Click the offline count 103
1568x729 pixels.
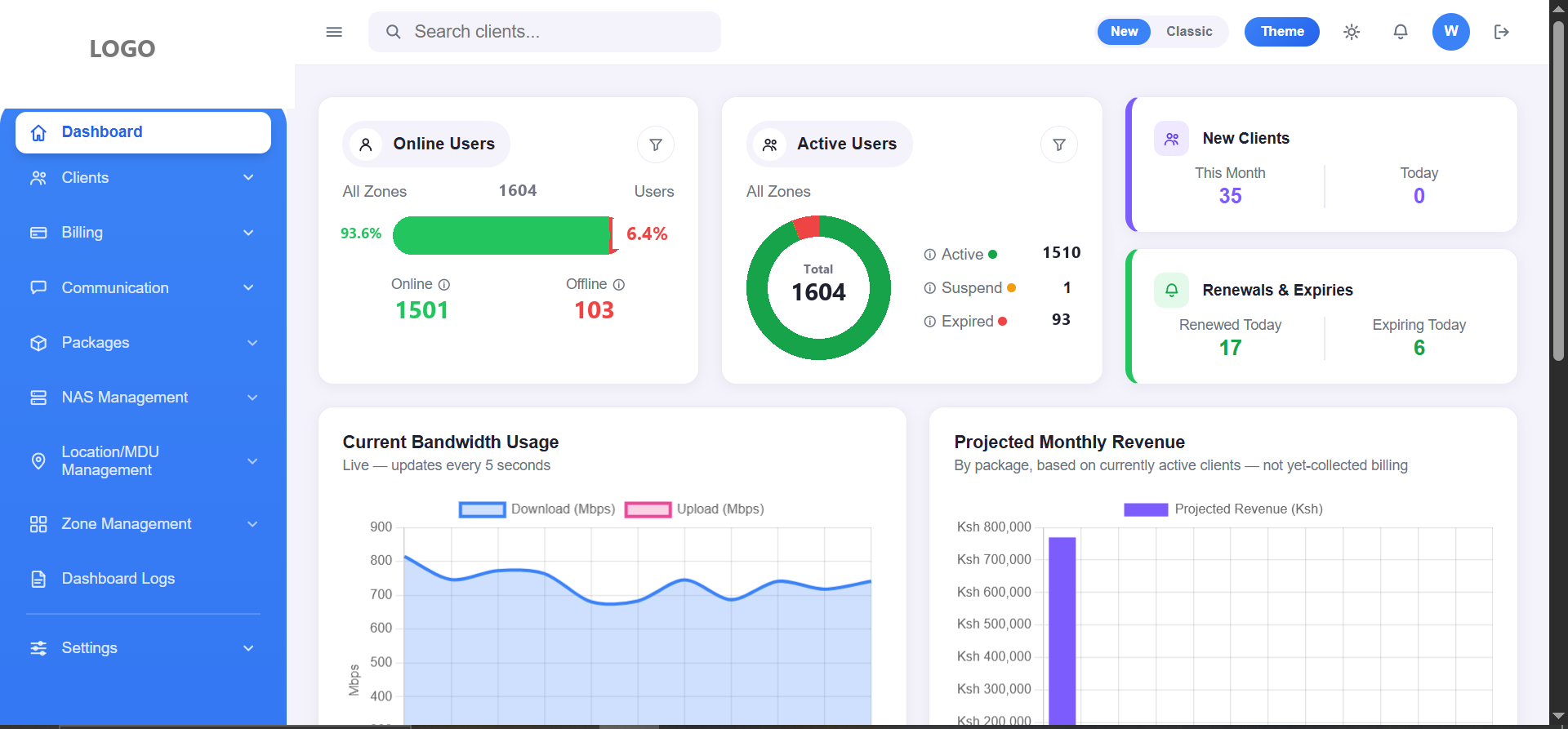click(594, 310)
